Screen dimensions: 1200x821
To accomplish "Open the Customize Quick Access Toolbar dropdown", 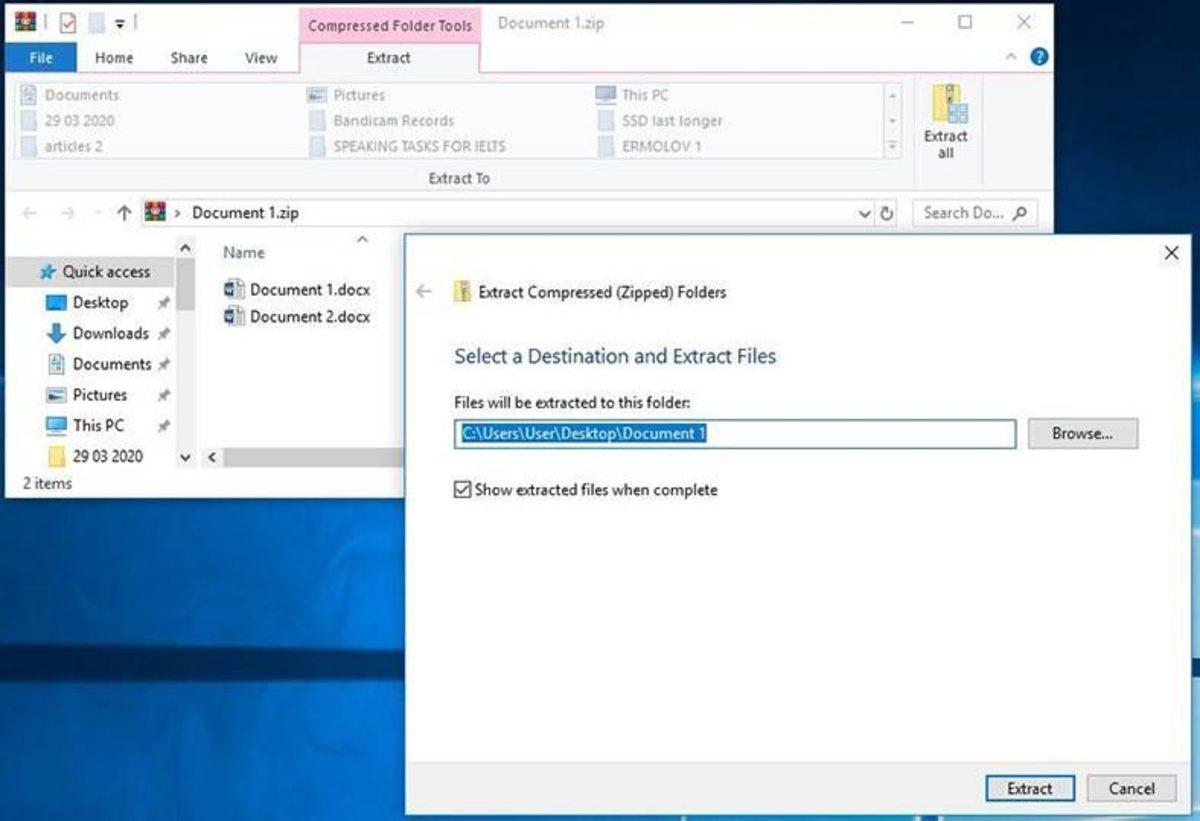I will coord(119,23).
